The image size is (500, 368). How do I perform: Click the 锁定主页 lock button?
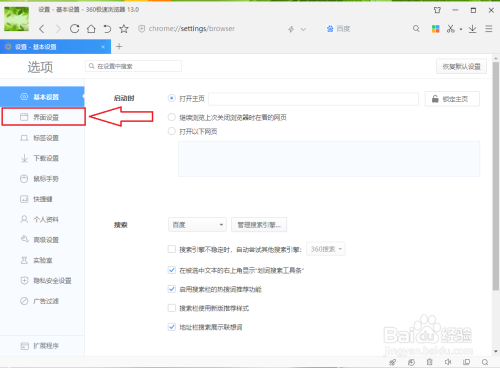[452, 99]
